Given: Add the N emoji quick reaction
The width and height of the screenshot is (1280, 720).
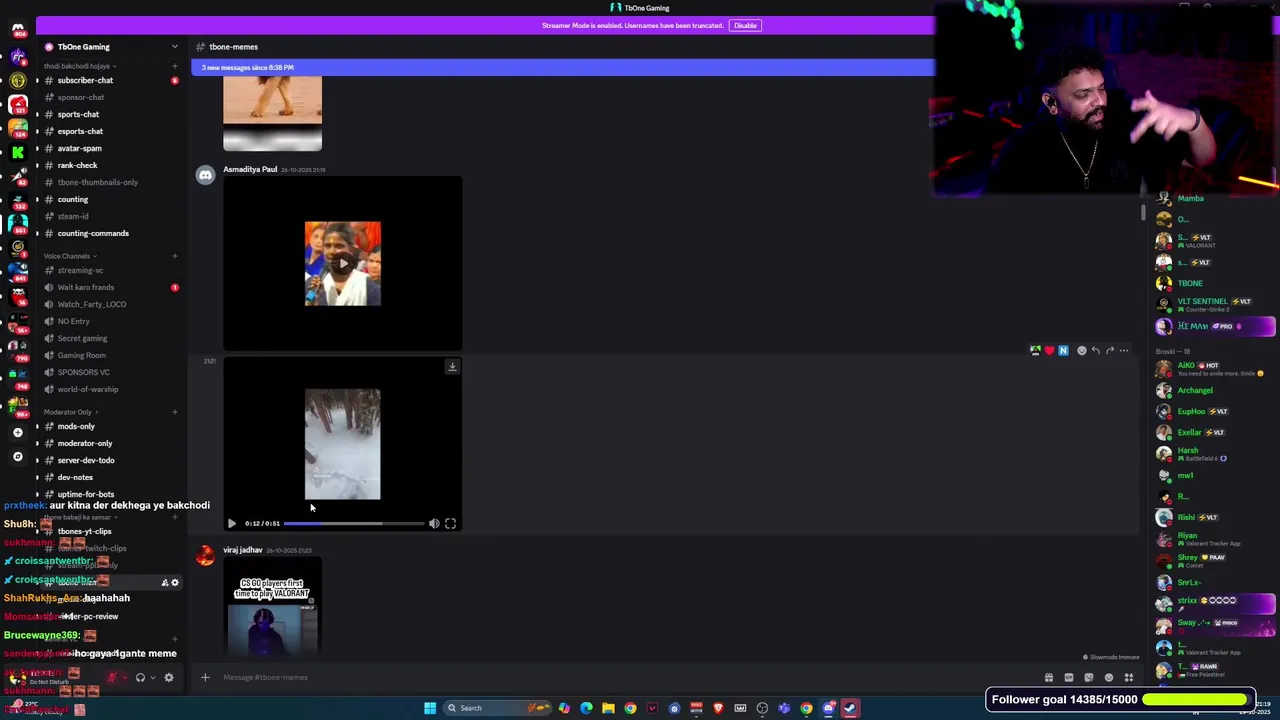Looking at the screenshot, I should point(1063,351).
